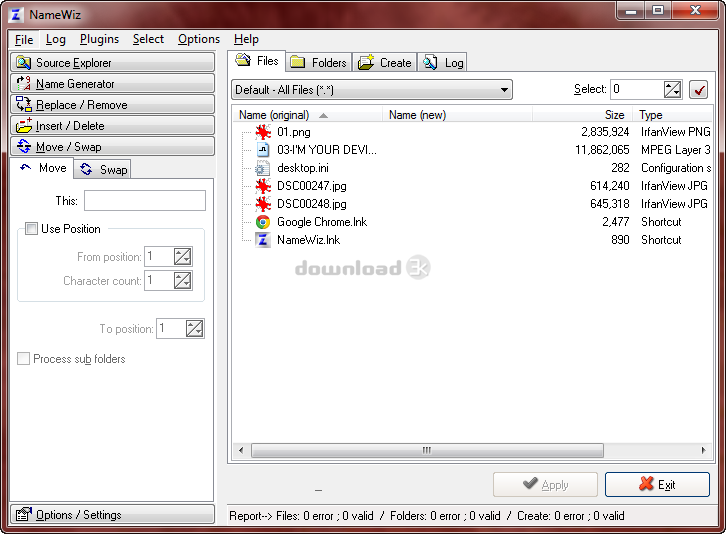Click the NameWiz app icon in title bar

pyautogui.click(x=16, y=15)
